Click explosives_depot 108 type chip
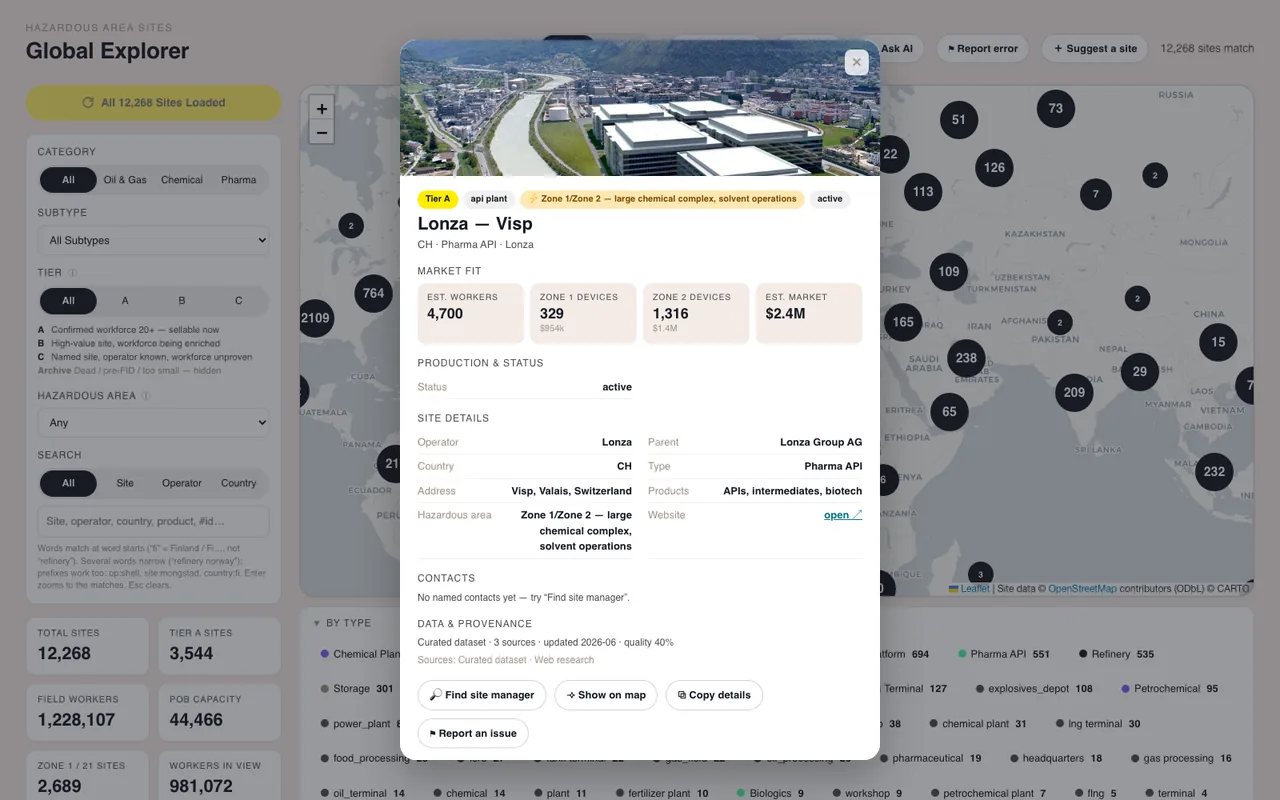The image size is (1280, 800). point(1033,689)
